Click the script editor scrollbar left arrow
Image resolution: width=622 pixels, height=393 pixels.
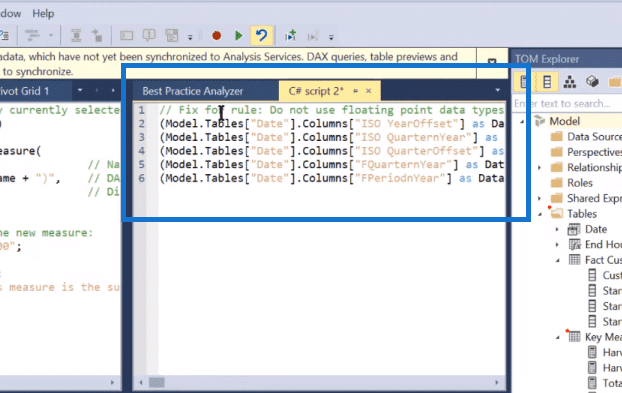pos(141,383)
